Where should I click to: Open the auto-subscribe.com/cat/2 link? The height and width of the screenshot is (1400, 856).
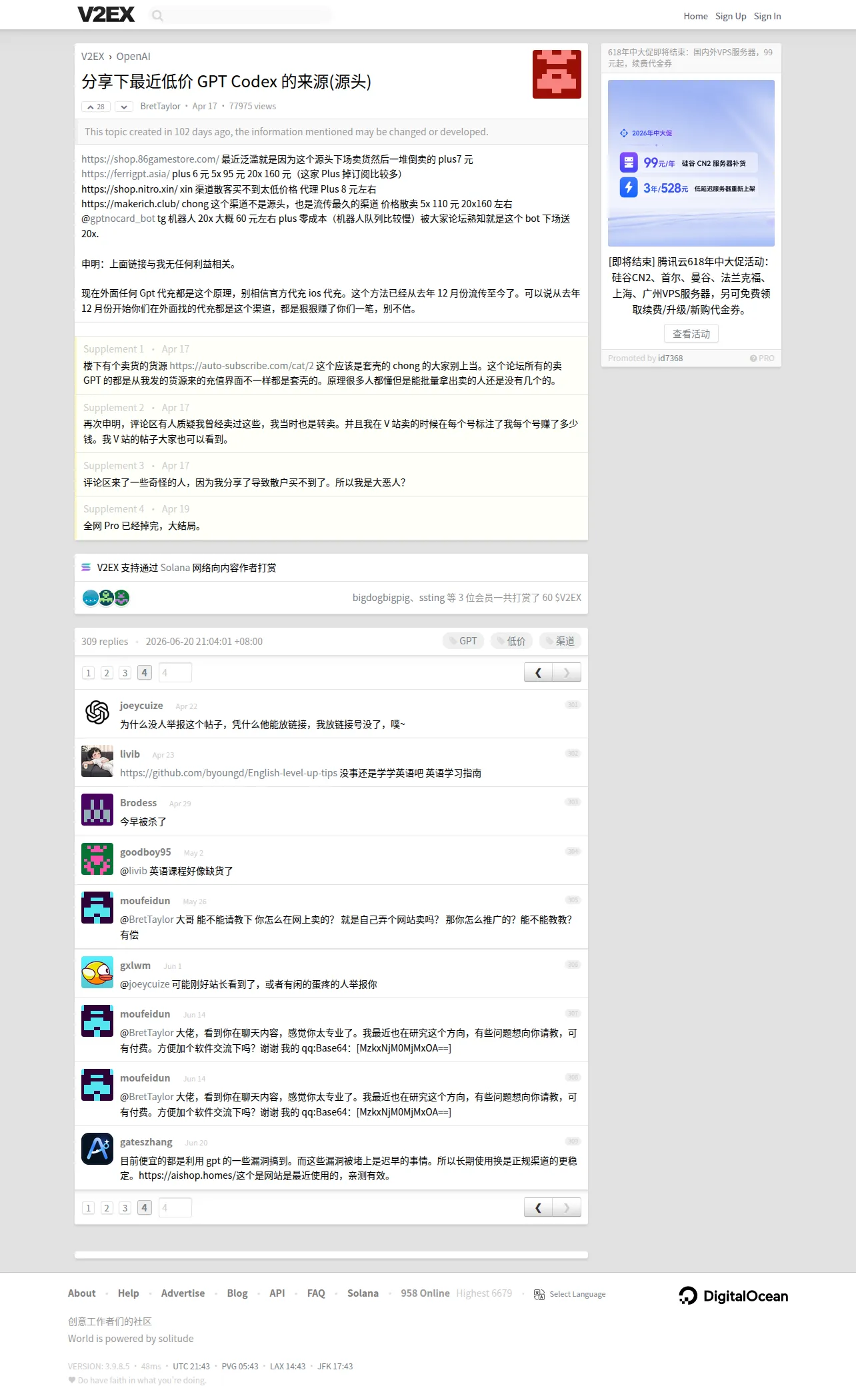[242, 366]
